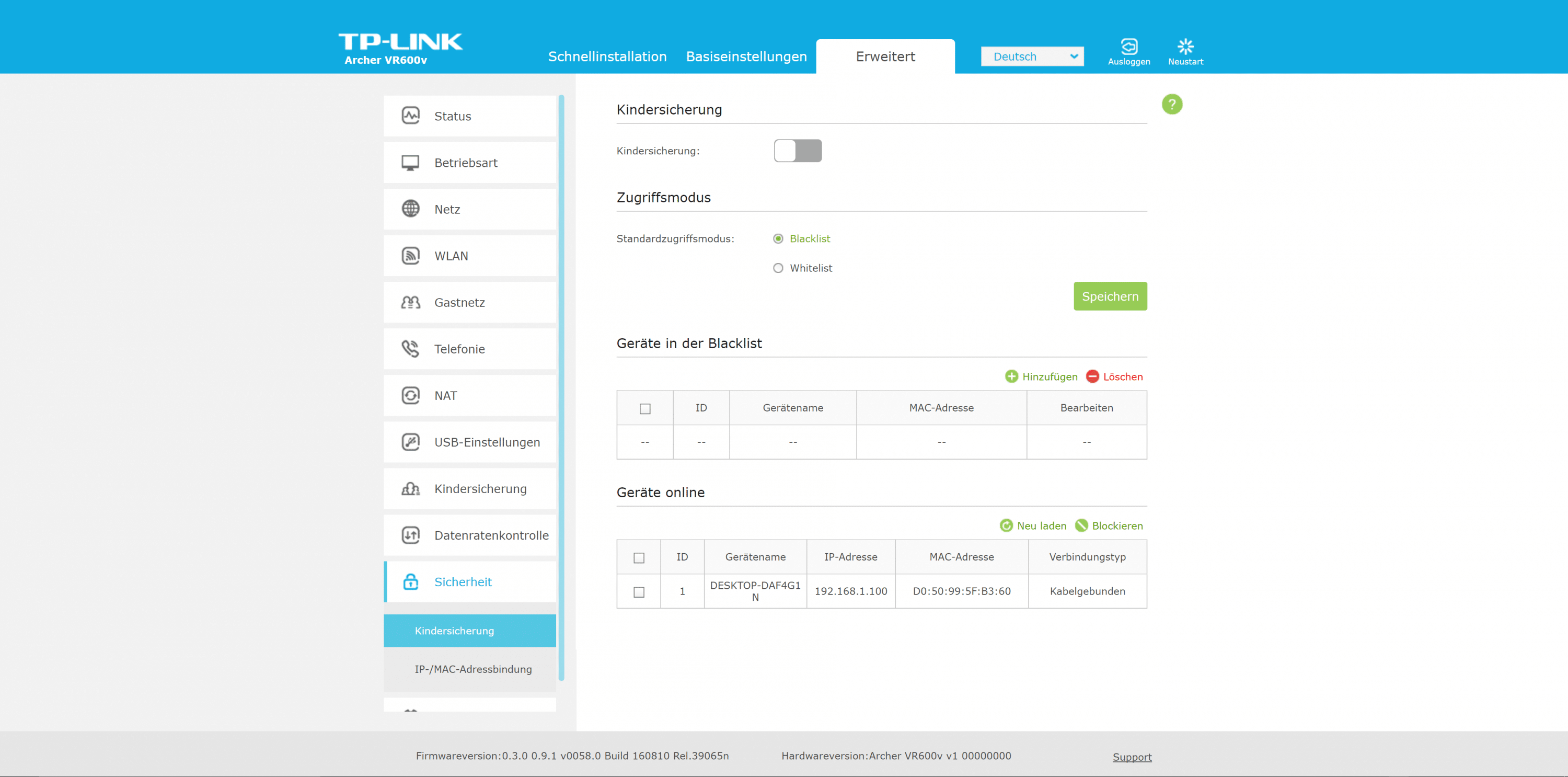The image size is (1568, 777).
Task: Click the green help question mark icon
Action: pos(1172,104)
